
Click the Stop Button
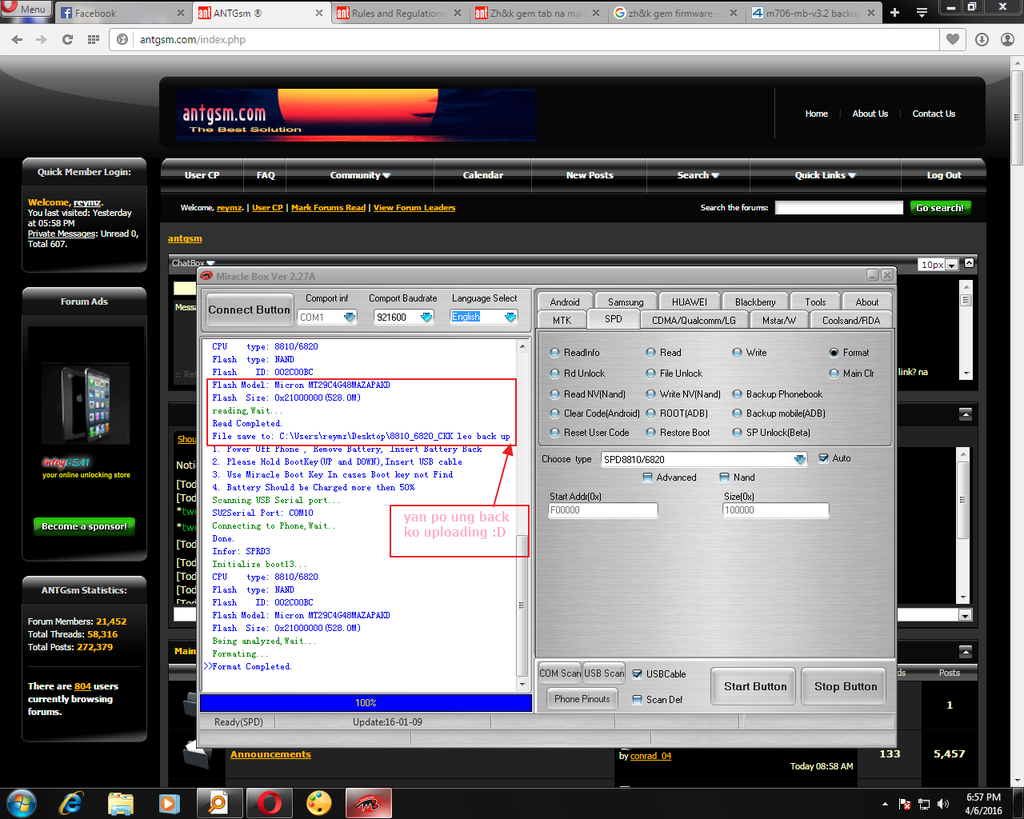coord(845,686)
